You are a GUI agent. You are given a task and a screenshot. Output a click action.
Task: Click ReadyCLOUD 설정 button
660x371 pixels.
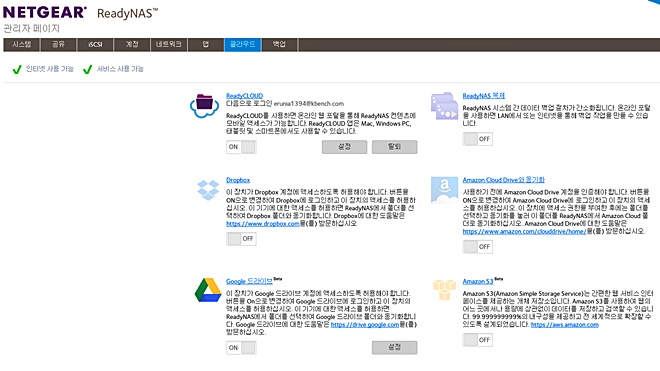(345, 147)
